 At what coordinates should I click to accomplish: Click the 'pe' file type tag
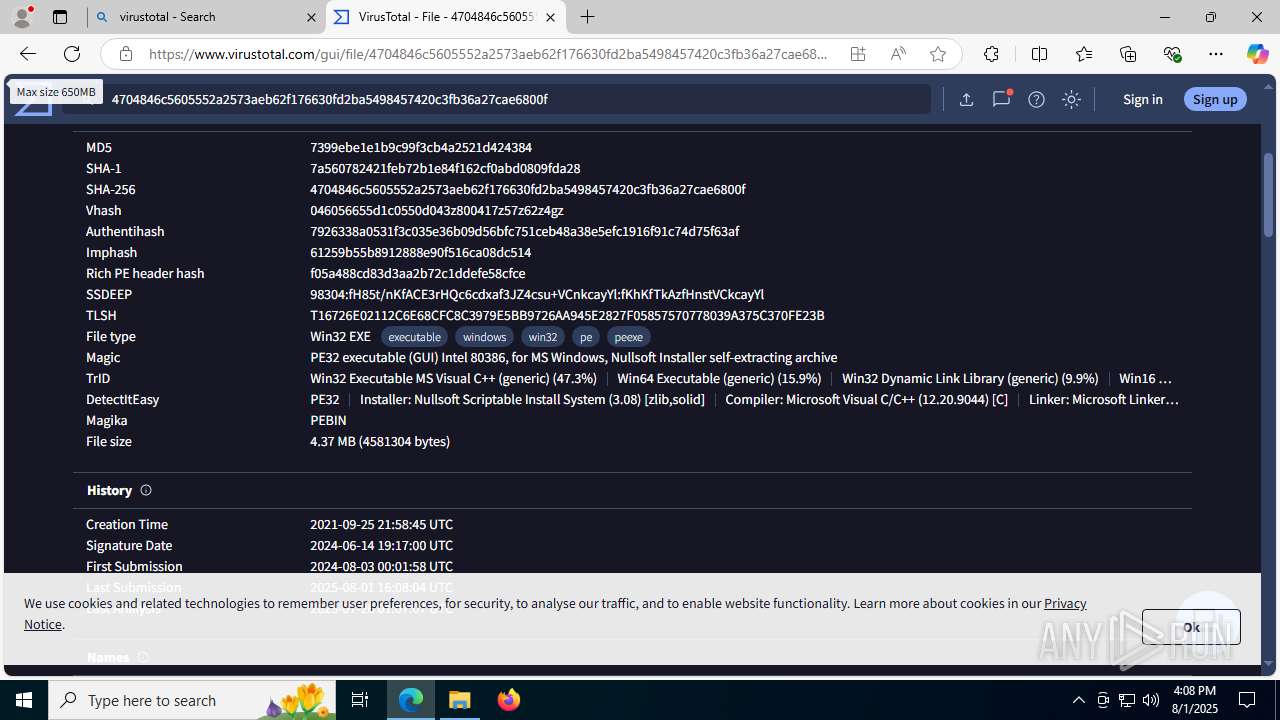(586, 337)
